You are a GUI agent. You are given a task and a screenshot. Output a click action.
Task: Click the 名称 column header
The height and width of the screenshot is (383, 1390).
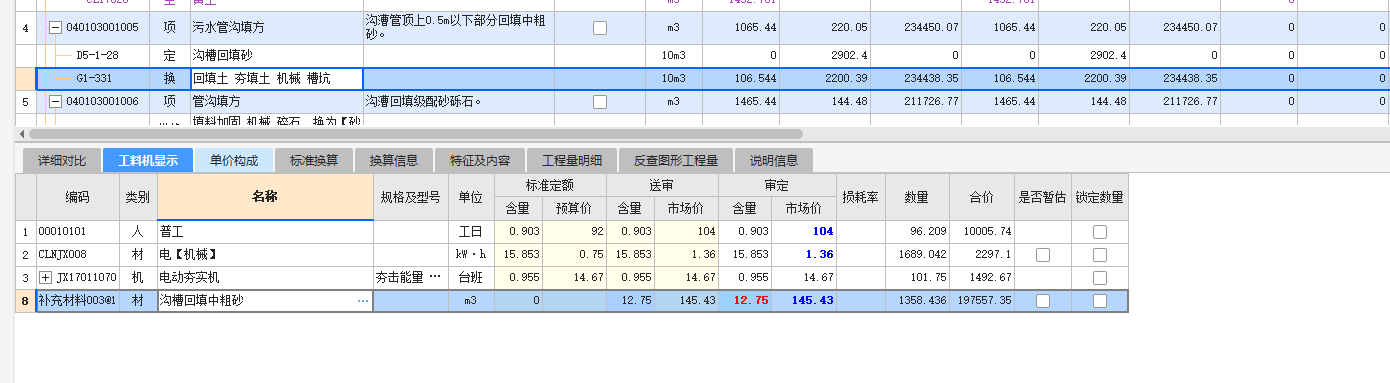pos(265,197)
